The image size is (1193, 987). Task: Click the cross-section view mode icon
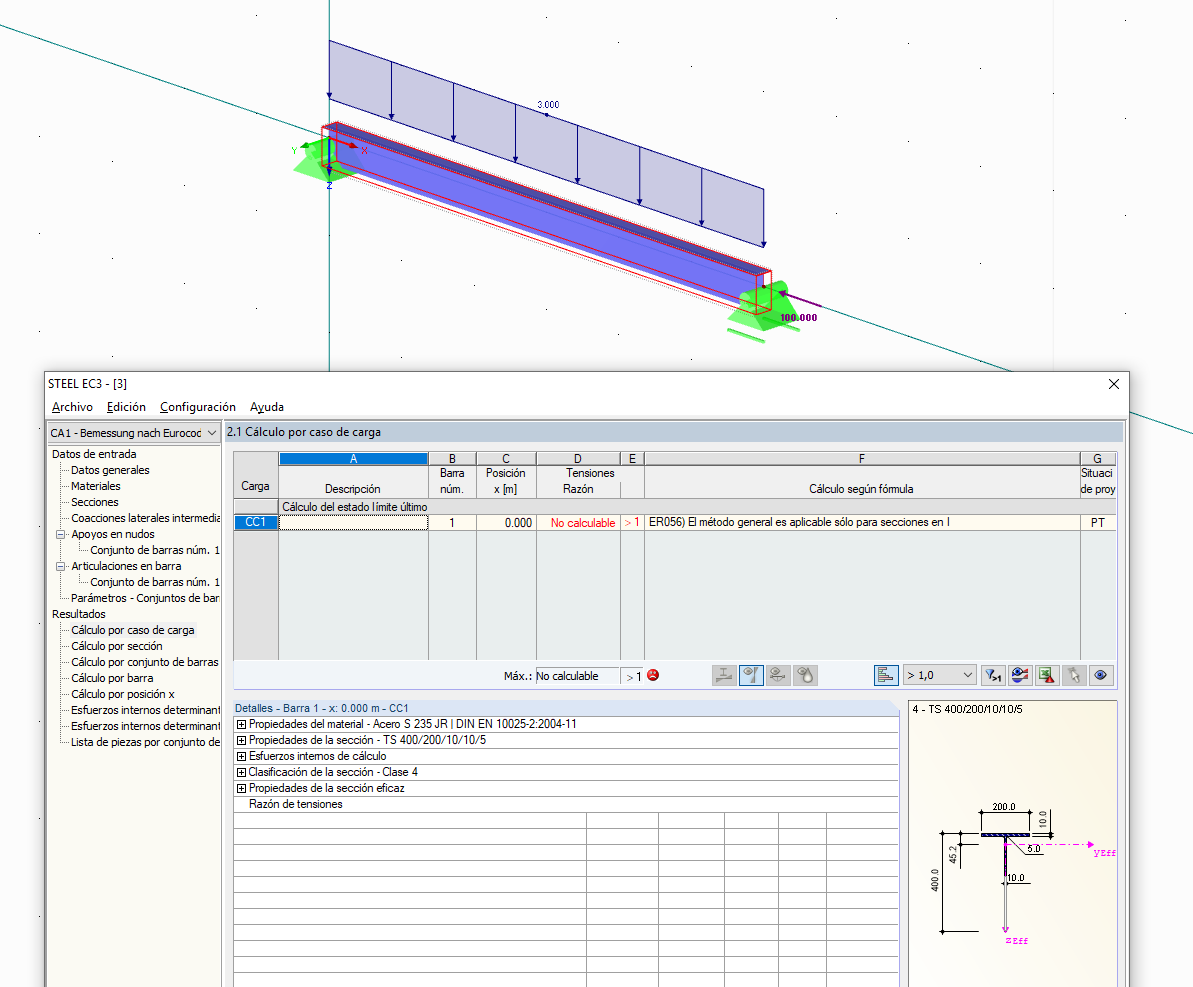click(x=724, y=675)
